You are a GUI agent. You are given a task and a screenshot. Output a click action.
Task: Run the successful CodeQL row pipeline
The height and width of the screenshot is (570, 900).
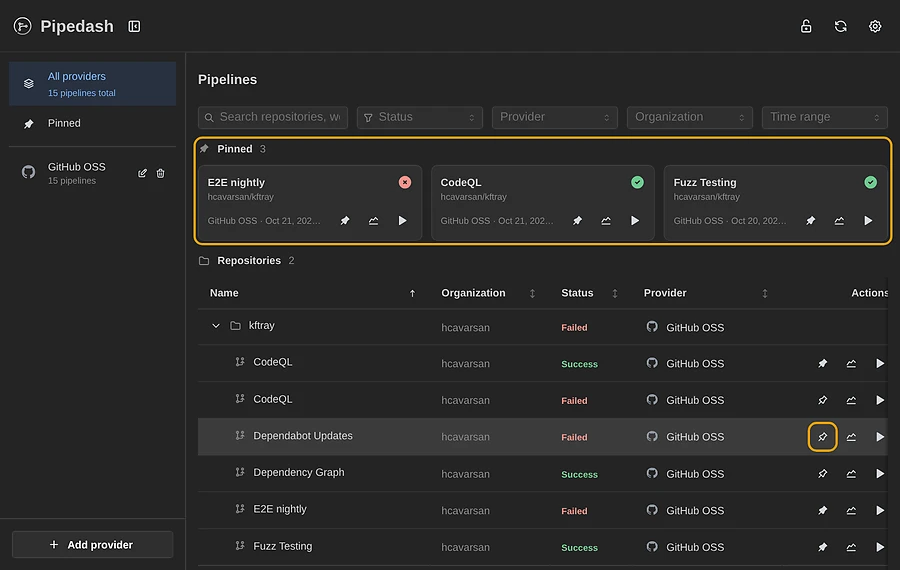click(x=879, y=363)
